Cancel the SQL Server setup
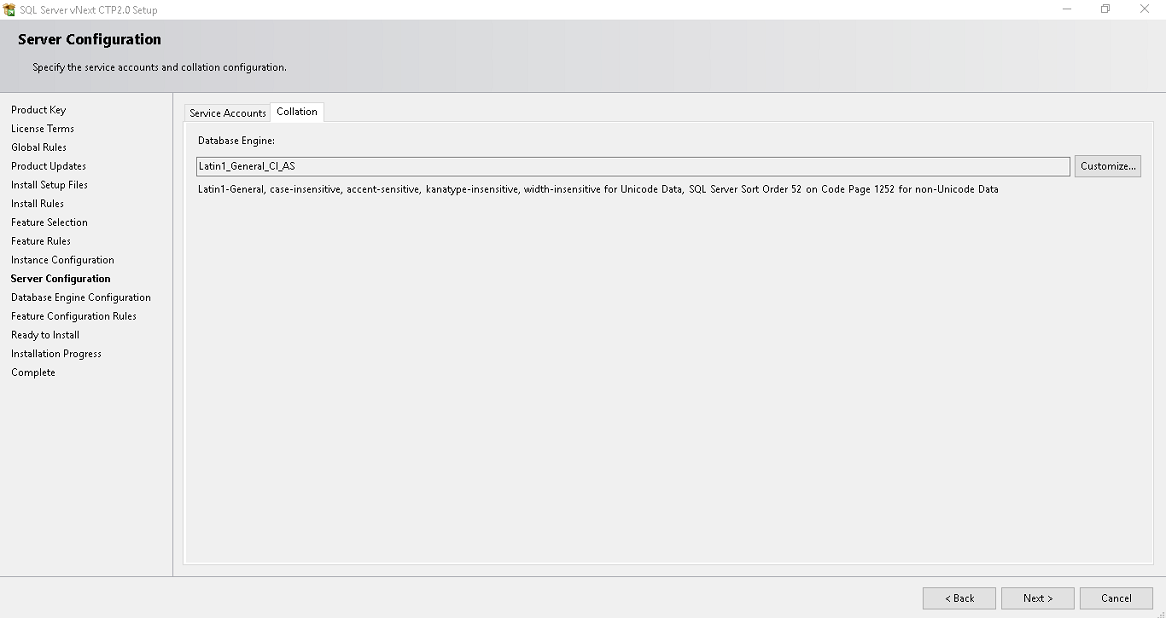This screenshot has height=618, width=1166. [1116, 598]
